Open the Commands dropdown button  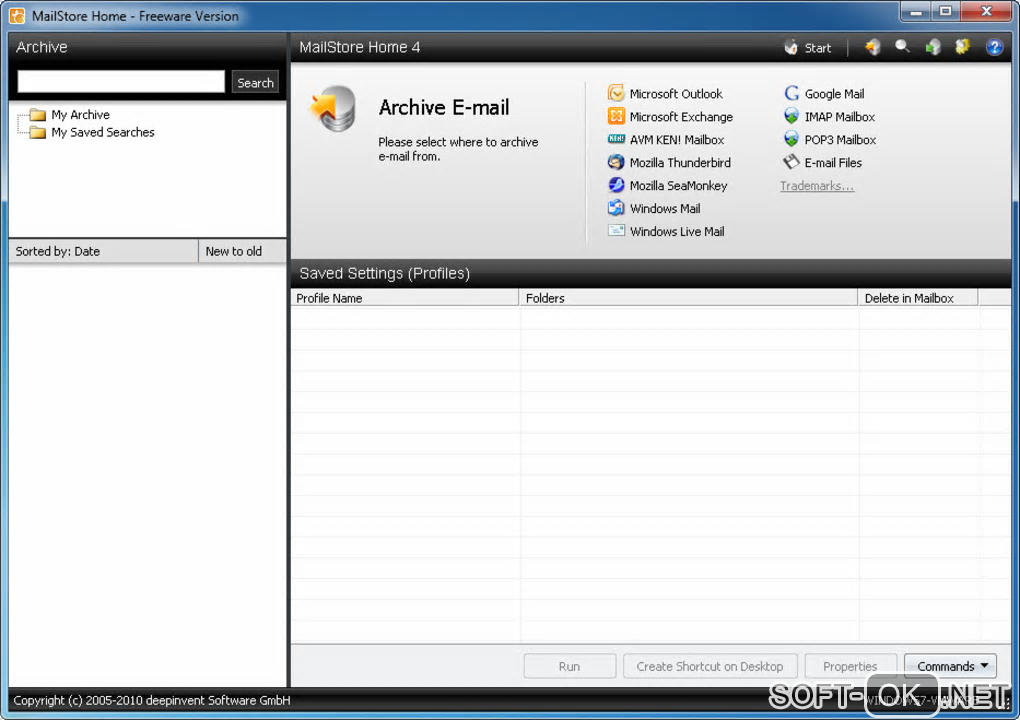tap(950, 666)
